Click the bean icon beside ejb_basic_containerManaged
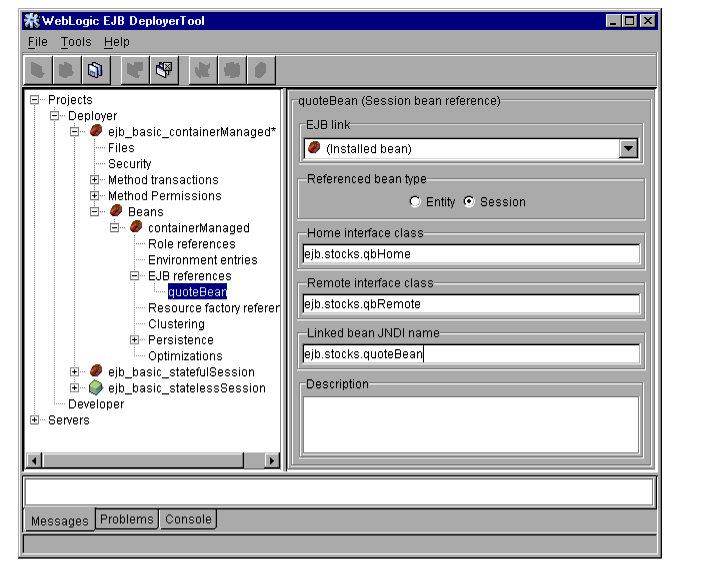This screenshot has height=561, width=713. (96, 131)
